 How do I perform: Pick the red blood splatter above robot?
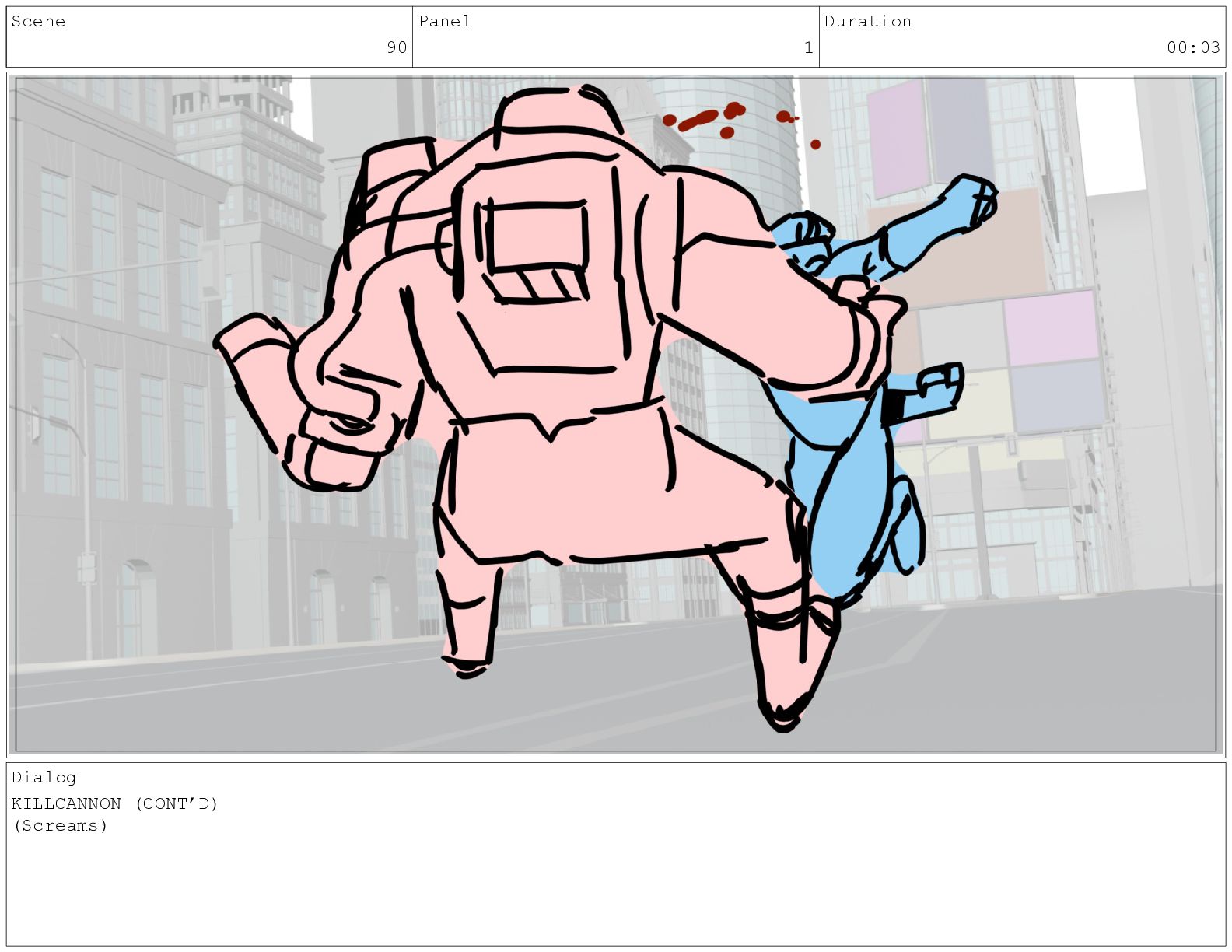click(704, 118)
